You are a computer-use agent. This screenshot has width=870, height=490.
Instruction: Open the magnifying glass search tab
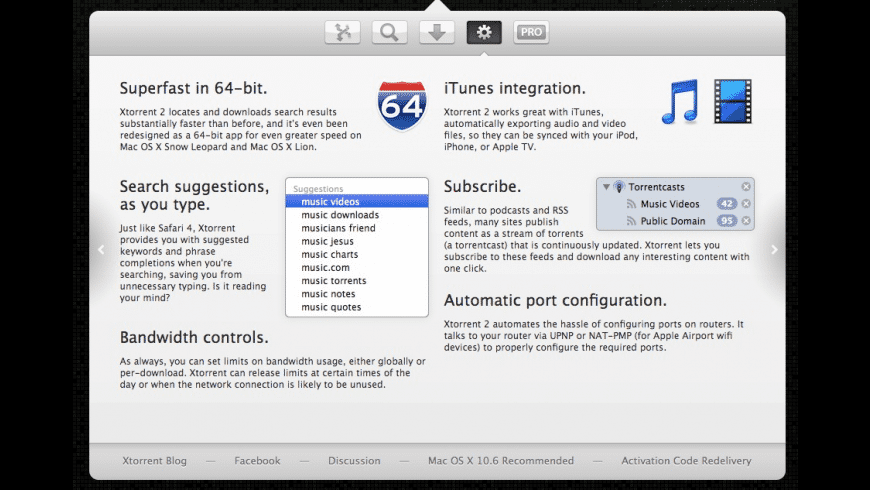click(x=389, y=32)
